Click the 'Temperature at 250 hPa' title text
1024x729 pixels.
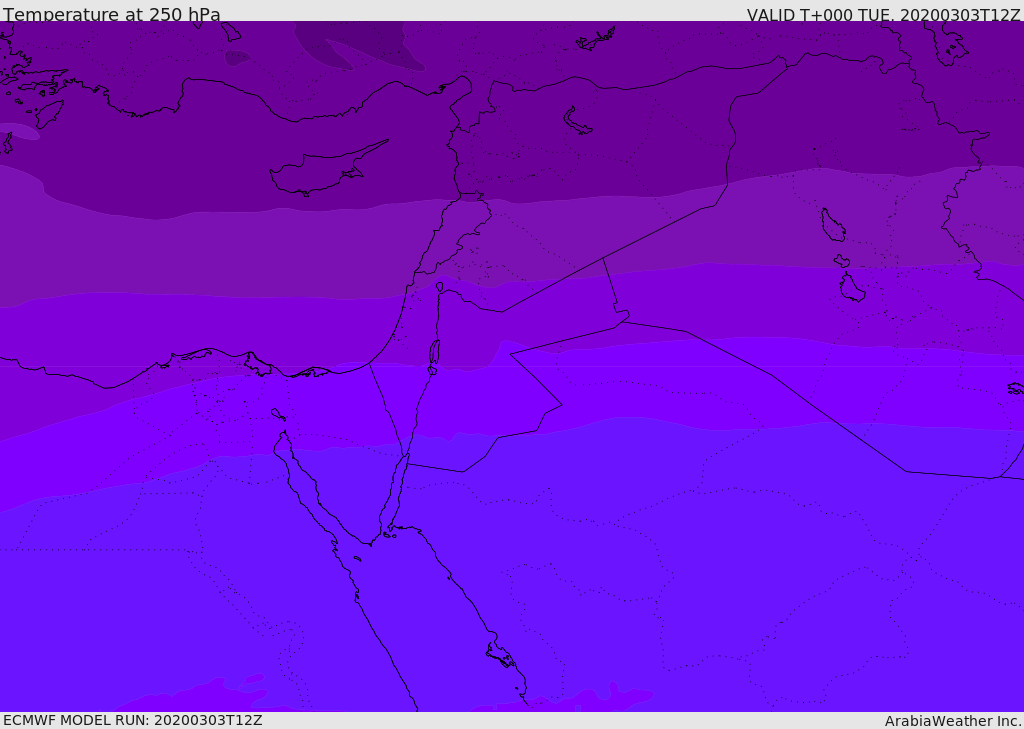112,14
